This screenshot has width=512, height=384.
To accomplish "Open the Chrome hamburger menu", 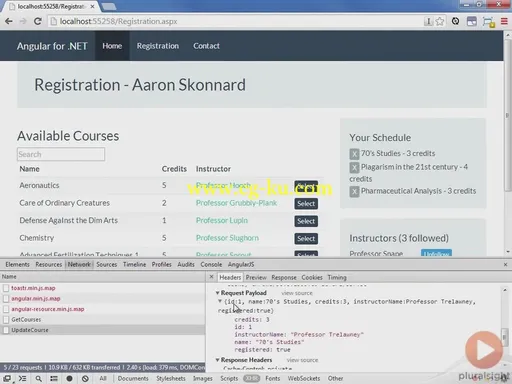I will (504, 21).
